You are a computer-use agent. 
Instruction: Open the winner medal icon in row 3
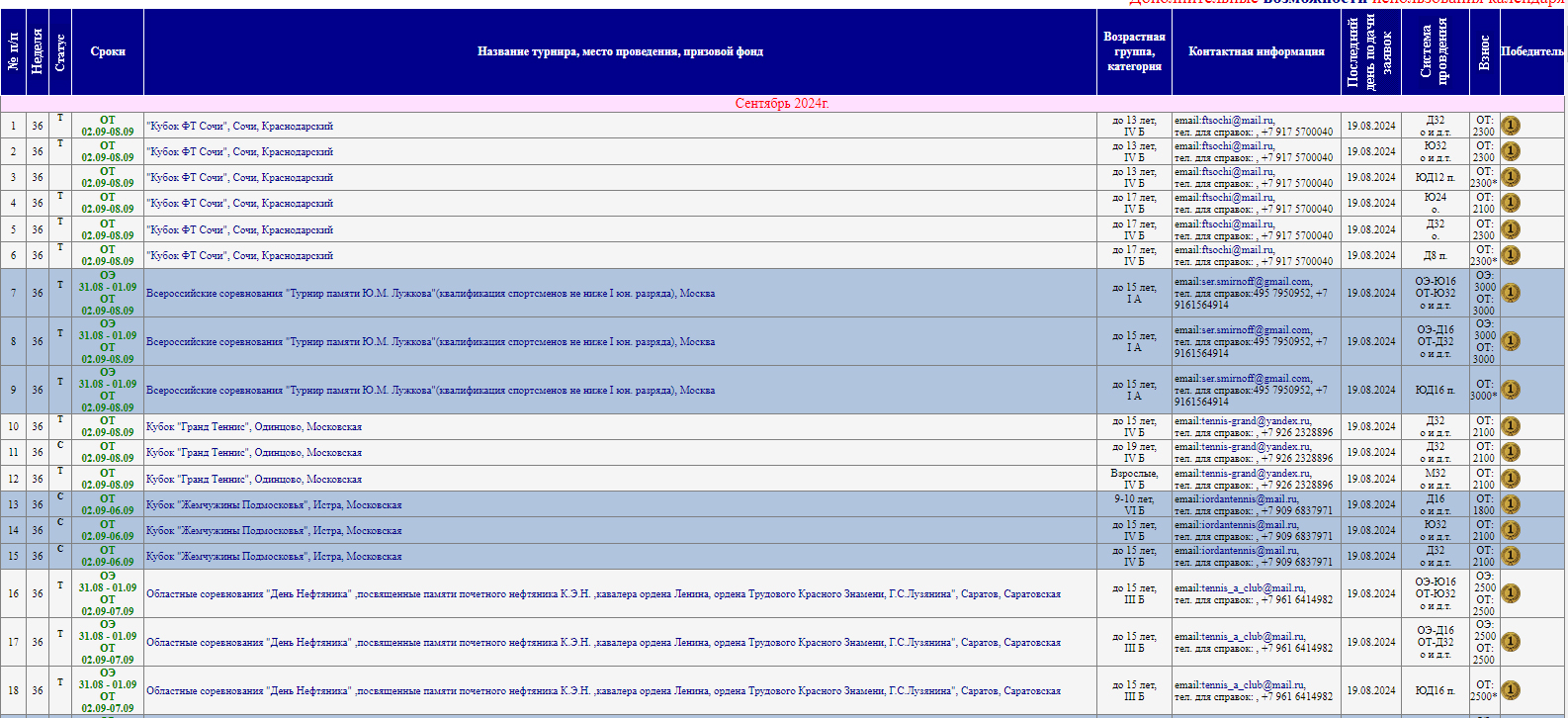[1511, 177]
